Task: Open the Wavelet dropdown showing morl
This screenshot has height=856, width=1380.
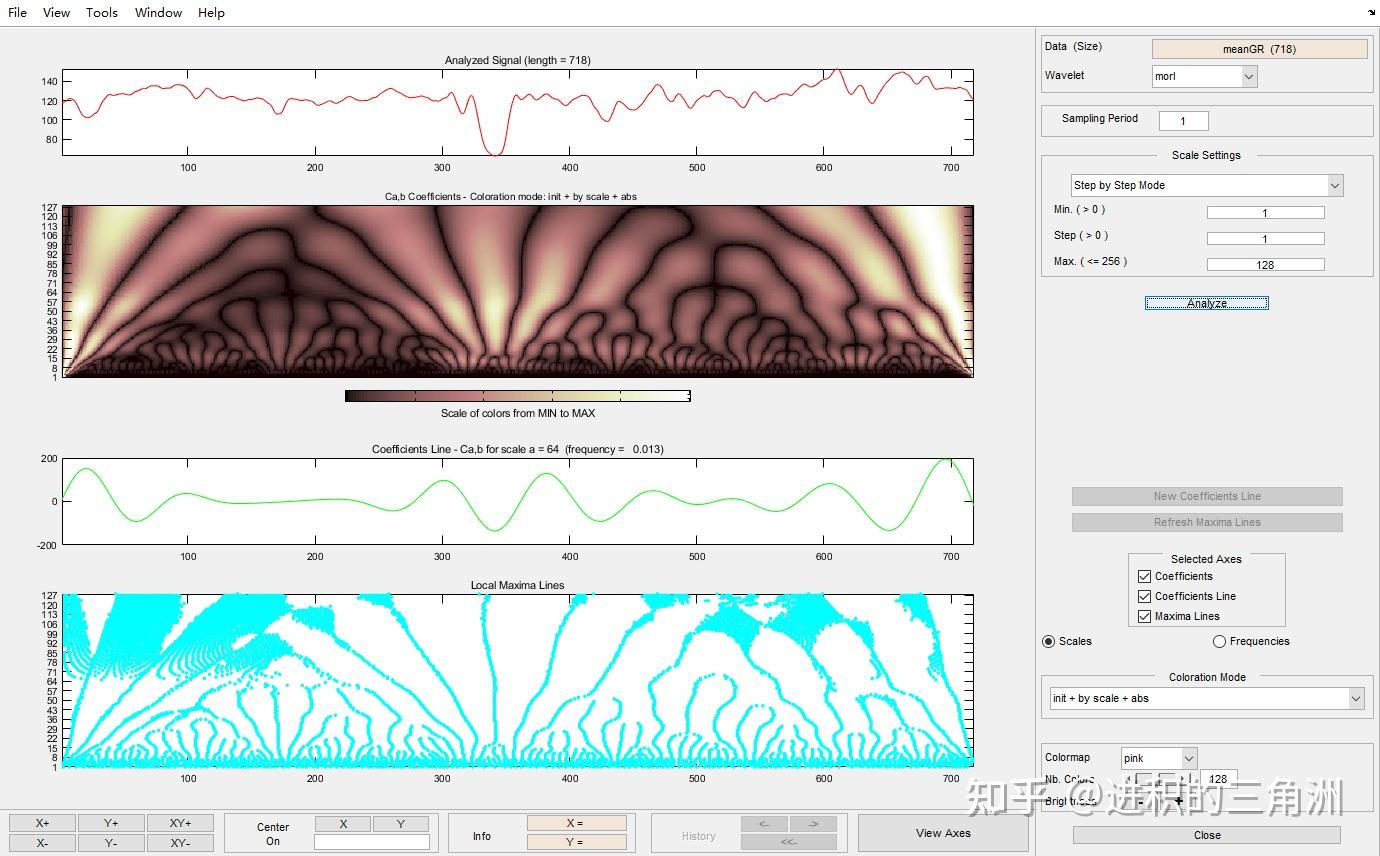Action: 1204,76
